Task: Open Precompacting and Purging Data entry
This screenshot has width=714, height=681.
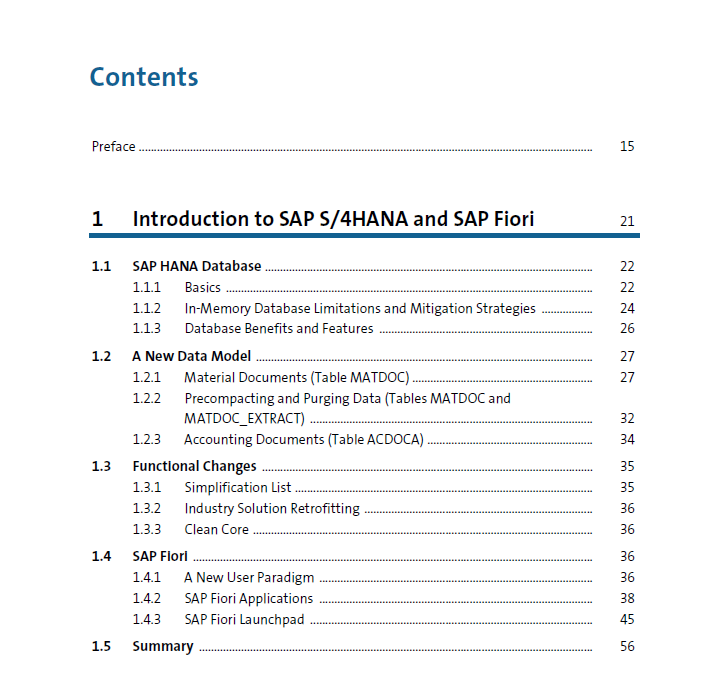Action: click(346, 399)
